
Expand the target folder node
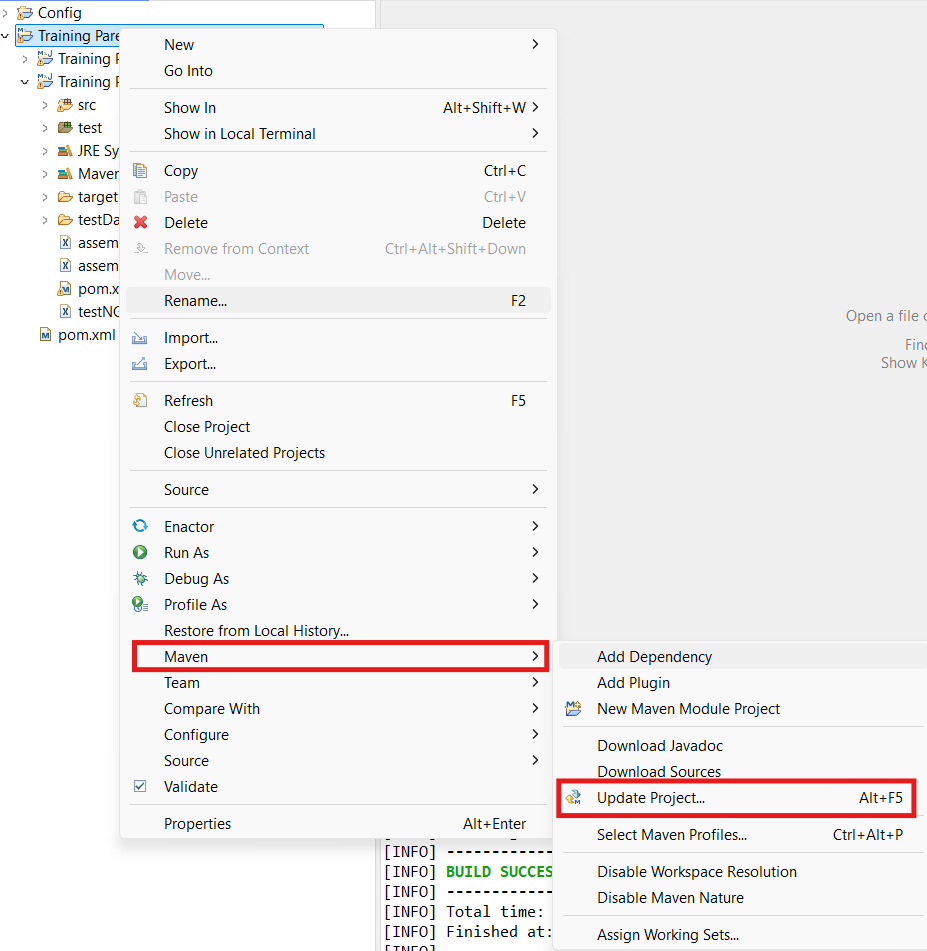(45, 197)
